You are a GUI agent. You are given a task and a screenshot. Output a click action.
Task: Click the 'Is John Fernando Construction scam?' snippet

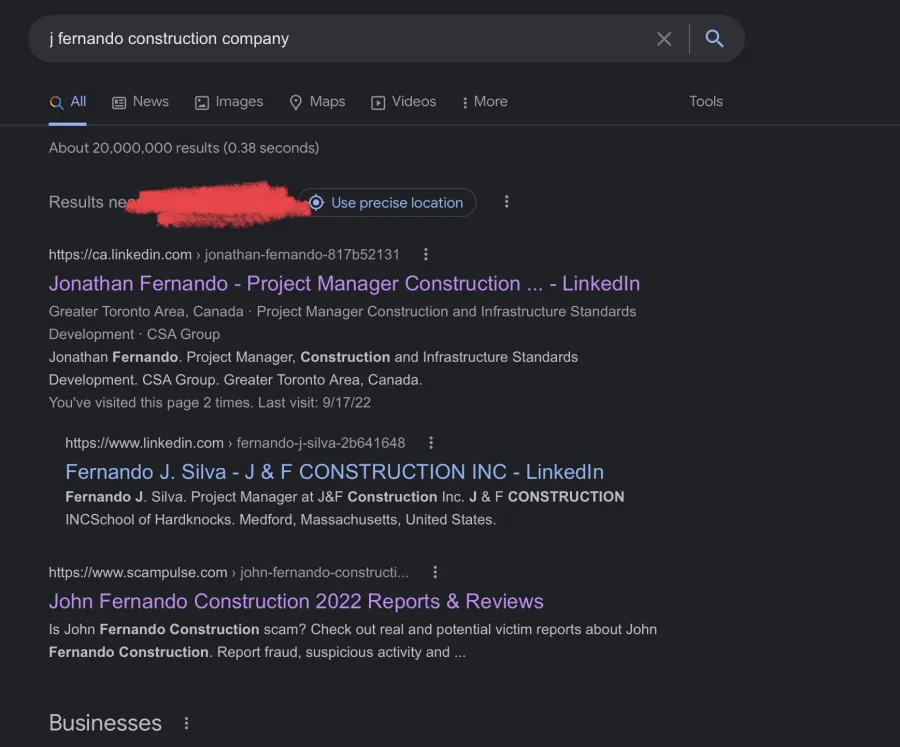click(352, 641)
